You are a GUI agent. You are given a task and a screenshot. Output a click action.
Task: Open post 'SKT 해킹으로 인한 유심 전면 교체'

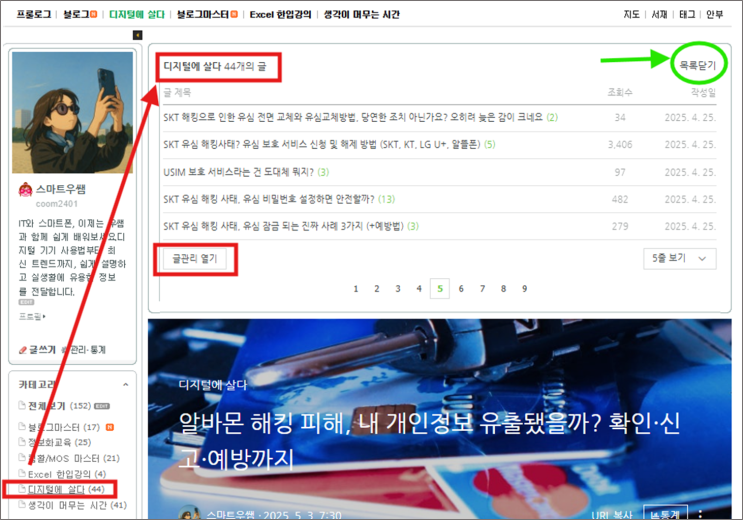pyautogui.click(x=353, y=117)
